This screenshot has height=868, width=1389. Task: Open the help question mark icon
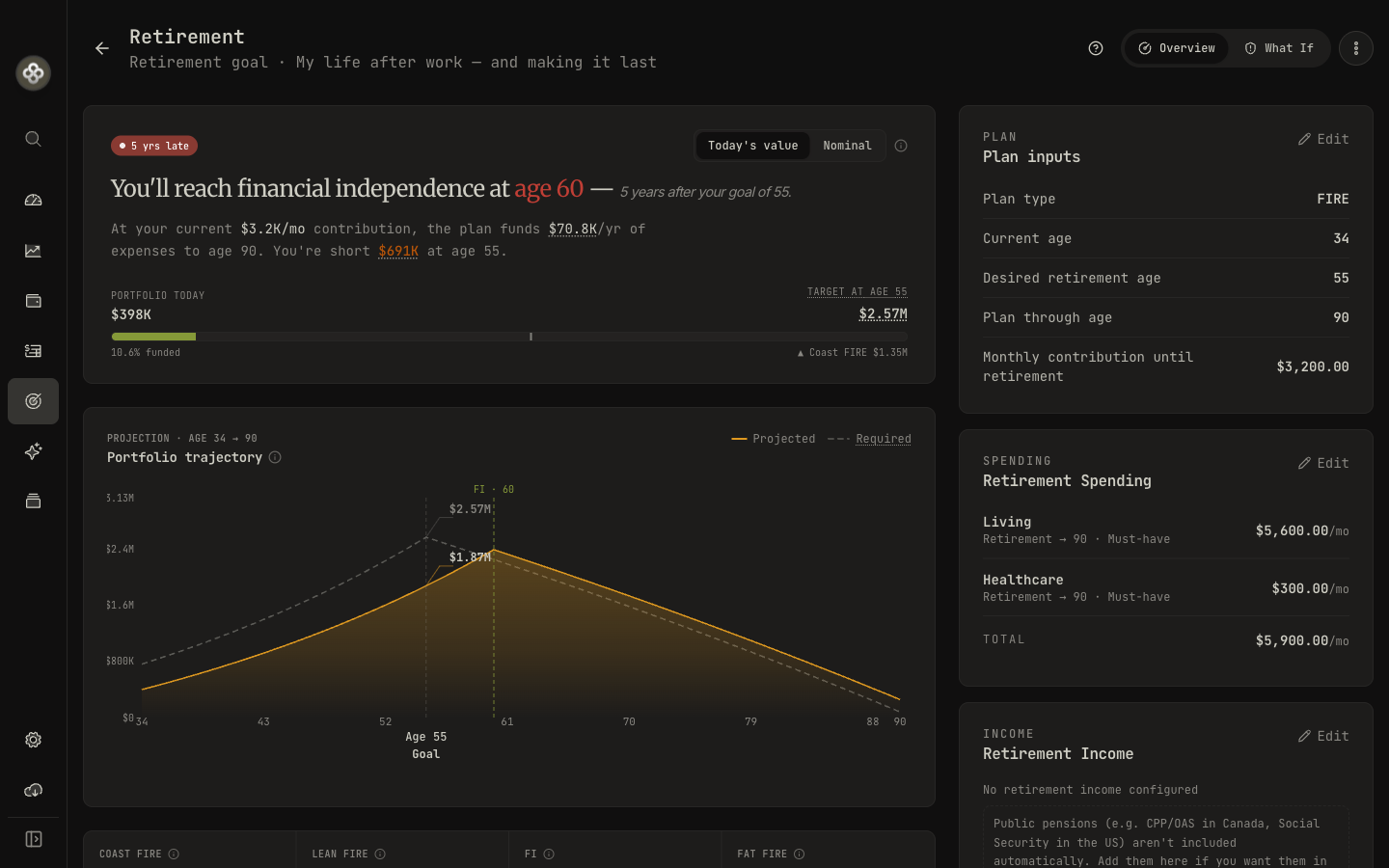(1096, 48)
